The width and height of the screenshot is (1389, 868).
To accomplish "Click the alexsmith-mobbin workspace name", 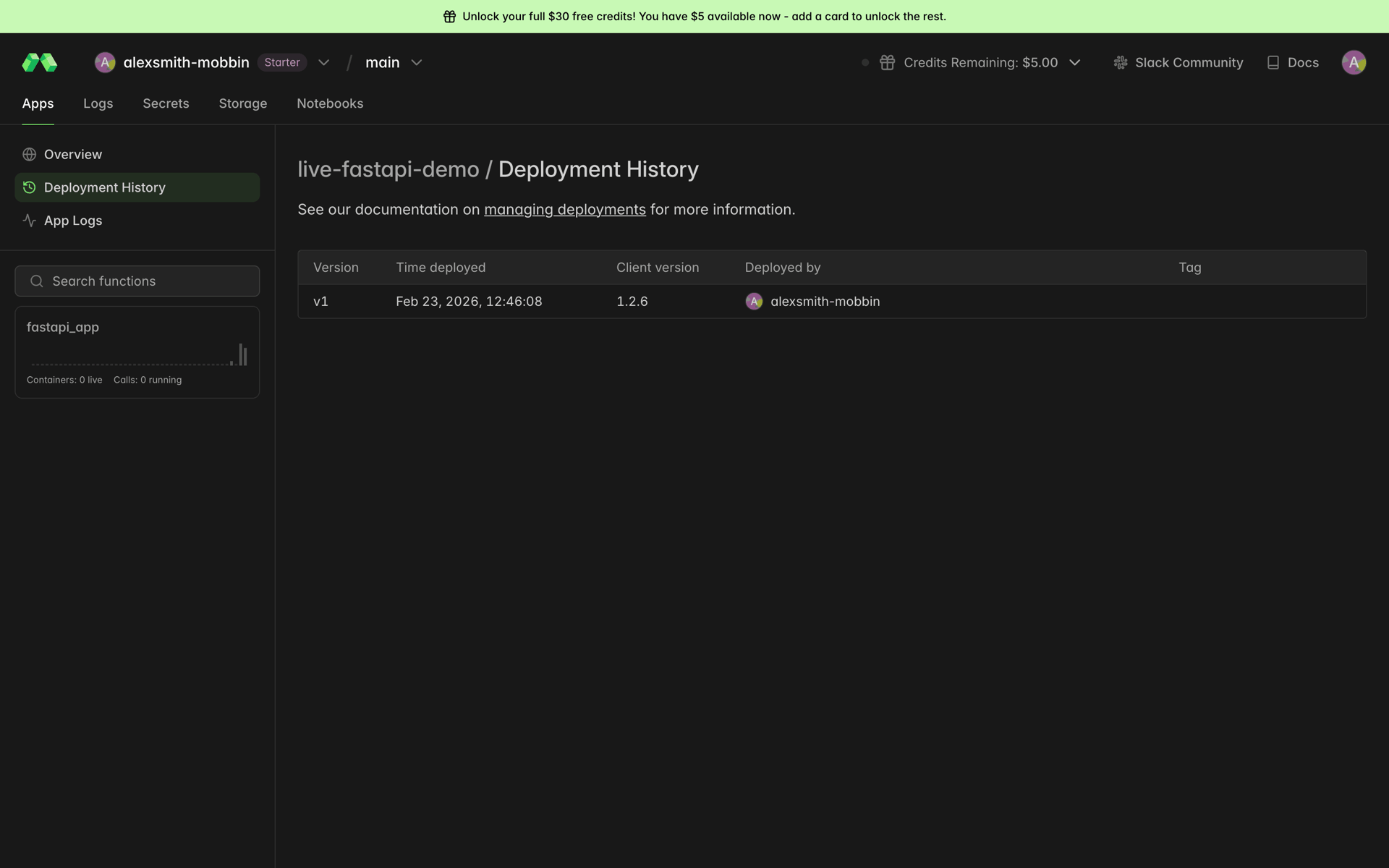I will [187, 63].
